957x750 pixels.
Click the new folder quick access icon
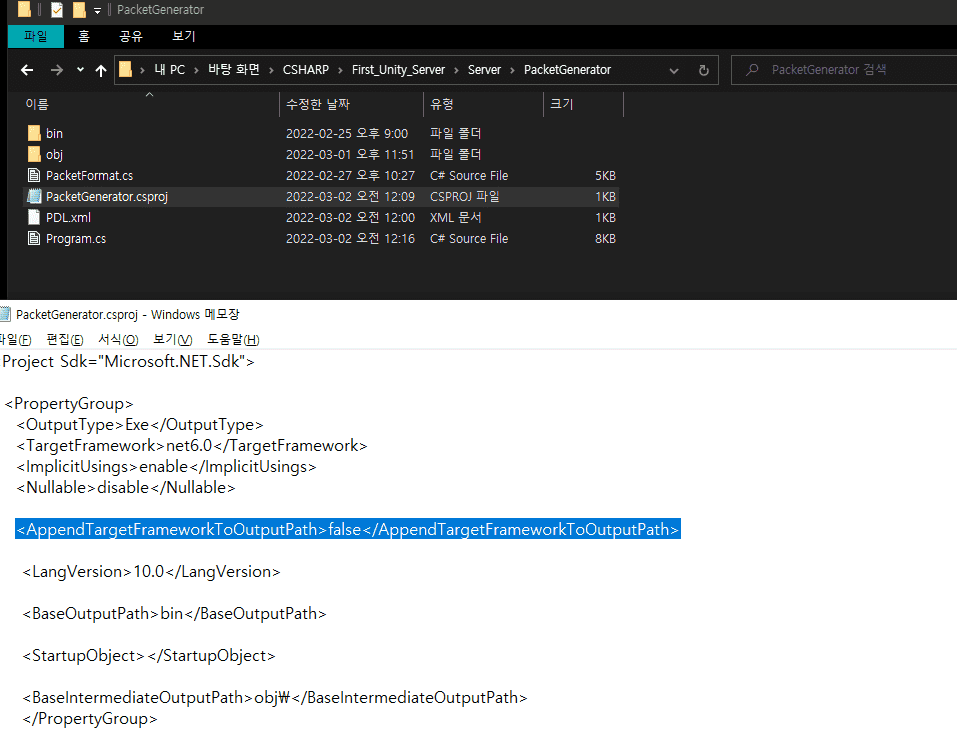79,10
